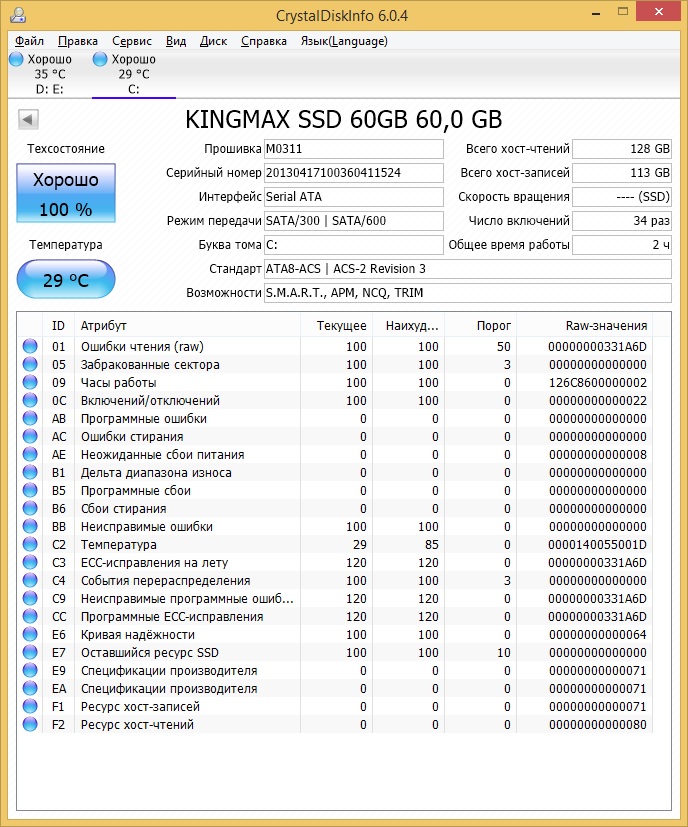
Task: Click the Стандарт ATA8-ACS field
Action: [467, 268]
